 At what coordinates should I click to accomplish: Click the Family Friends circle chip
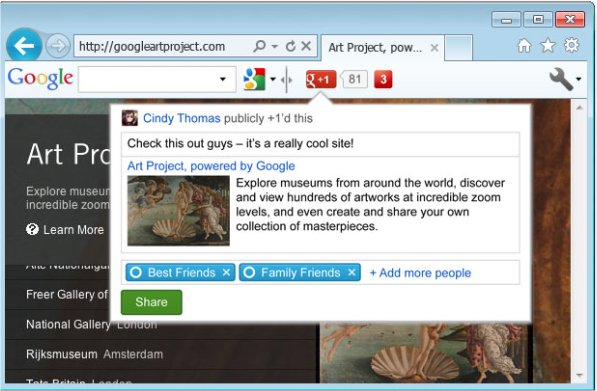click(300, 273)
